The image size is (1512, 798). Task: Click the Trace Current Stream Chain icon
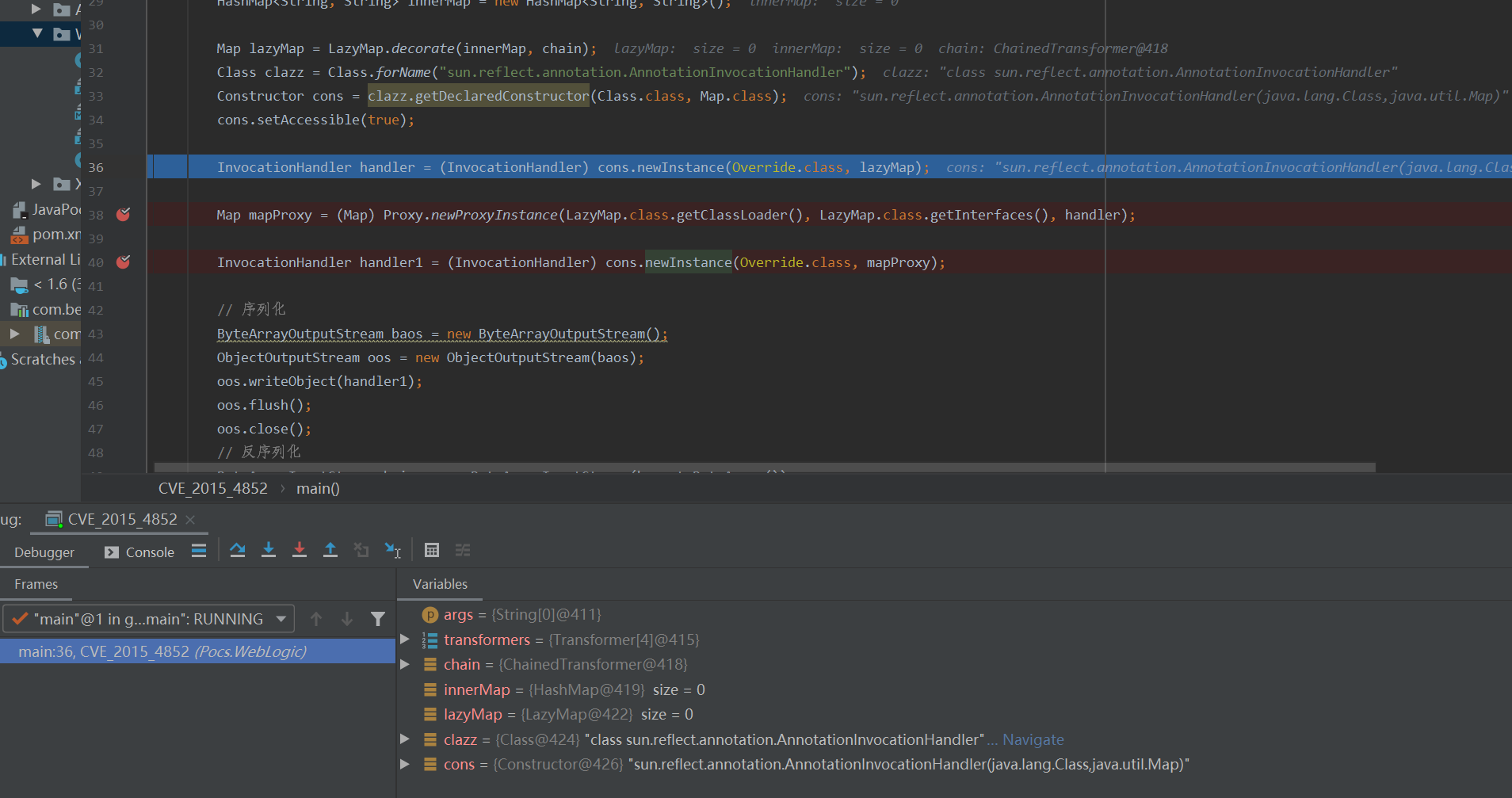tap(463, 550)
